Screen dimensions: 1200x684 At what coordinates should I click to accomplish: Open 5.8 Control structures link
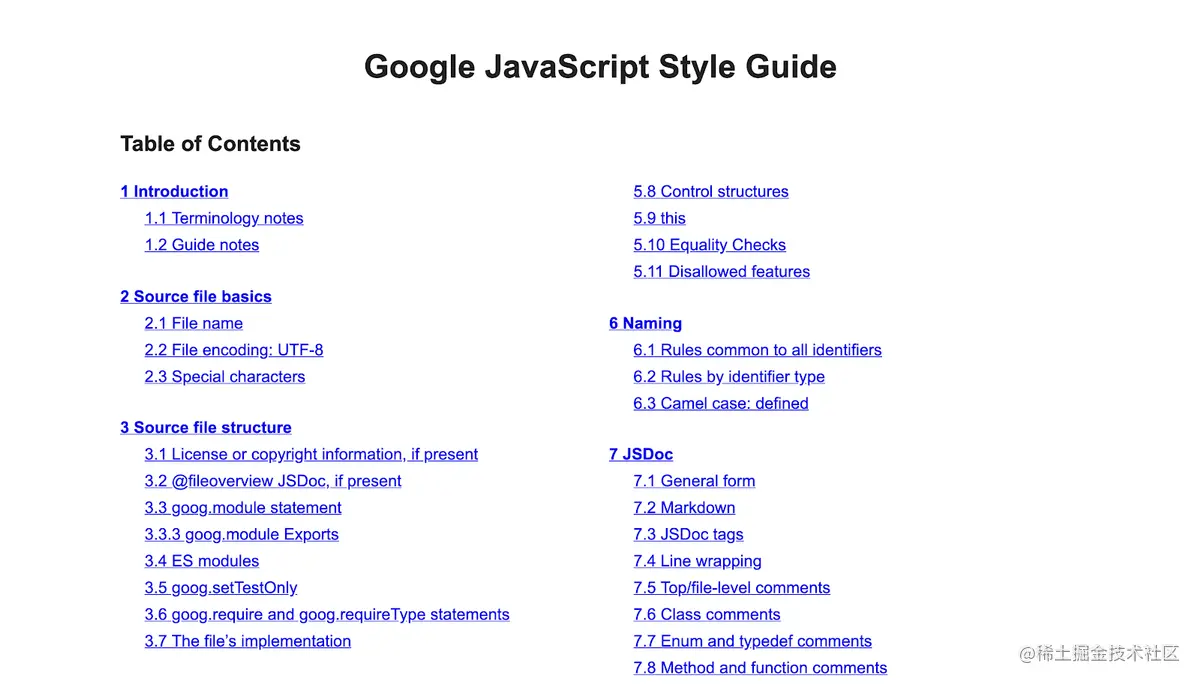[x=711, y=191]
